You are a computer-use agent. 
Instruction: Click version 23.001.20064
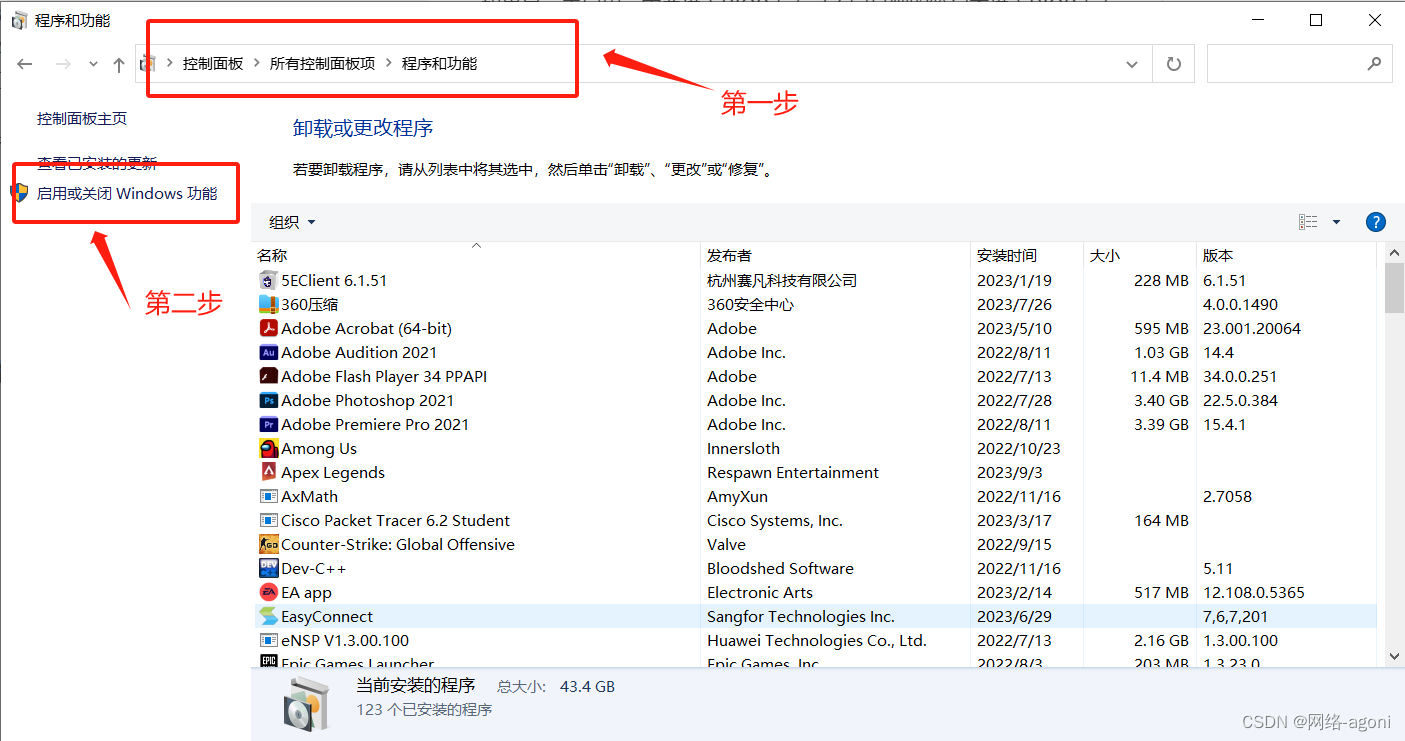1252,328
